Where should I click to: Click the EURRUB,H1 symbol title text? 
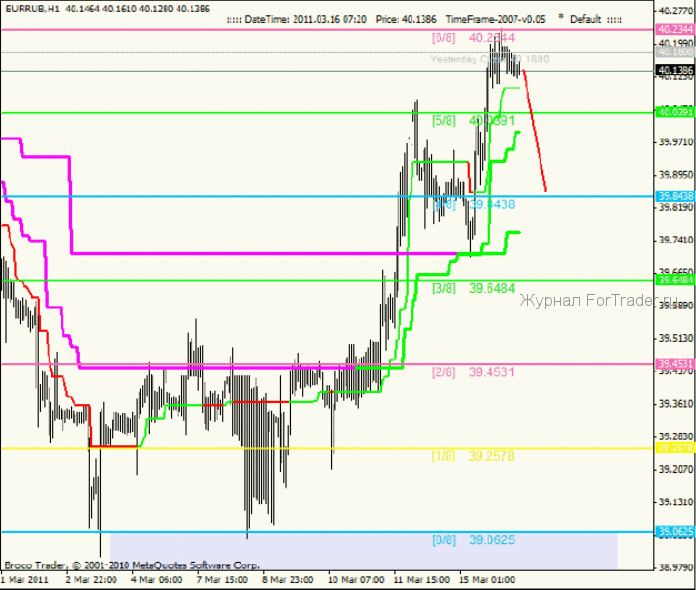31,9
